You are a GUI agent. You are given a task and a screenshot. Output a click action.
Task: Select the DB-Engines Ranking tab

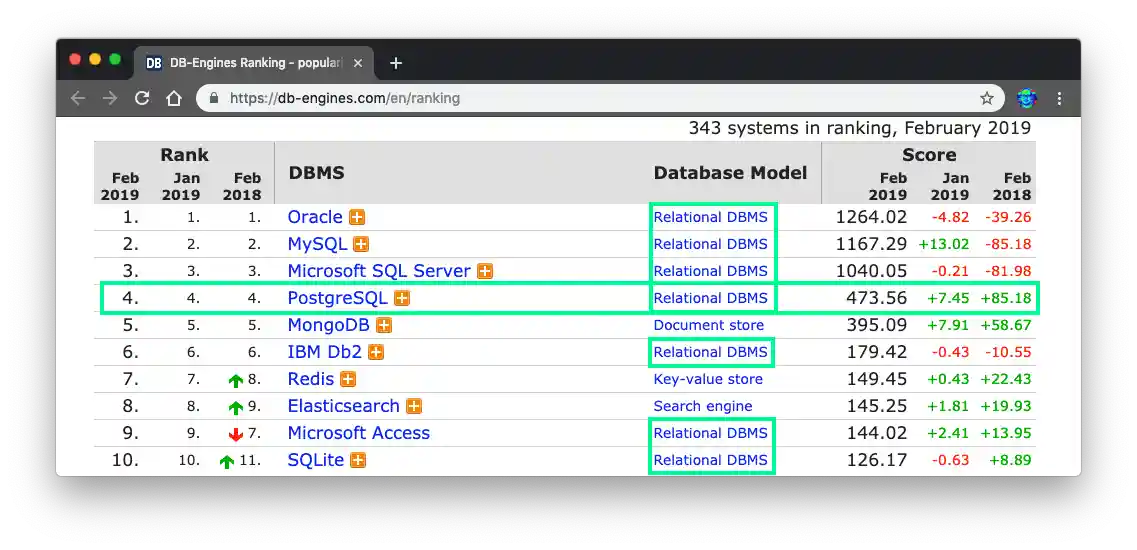tap(252, 63)
